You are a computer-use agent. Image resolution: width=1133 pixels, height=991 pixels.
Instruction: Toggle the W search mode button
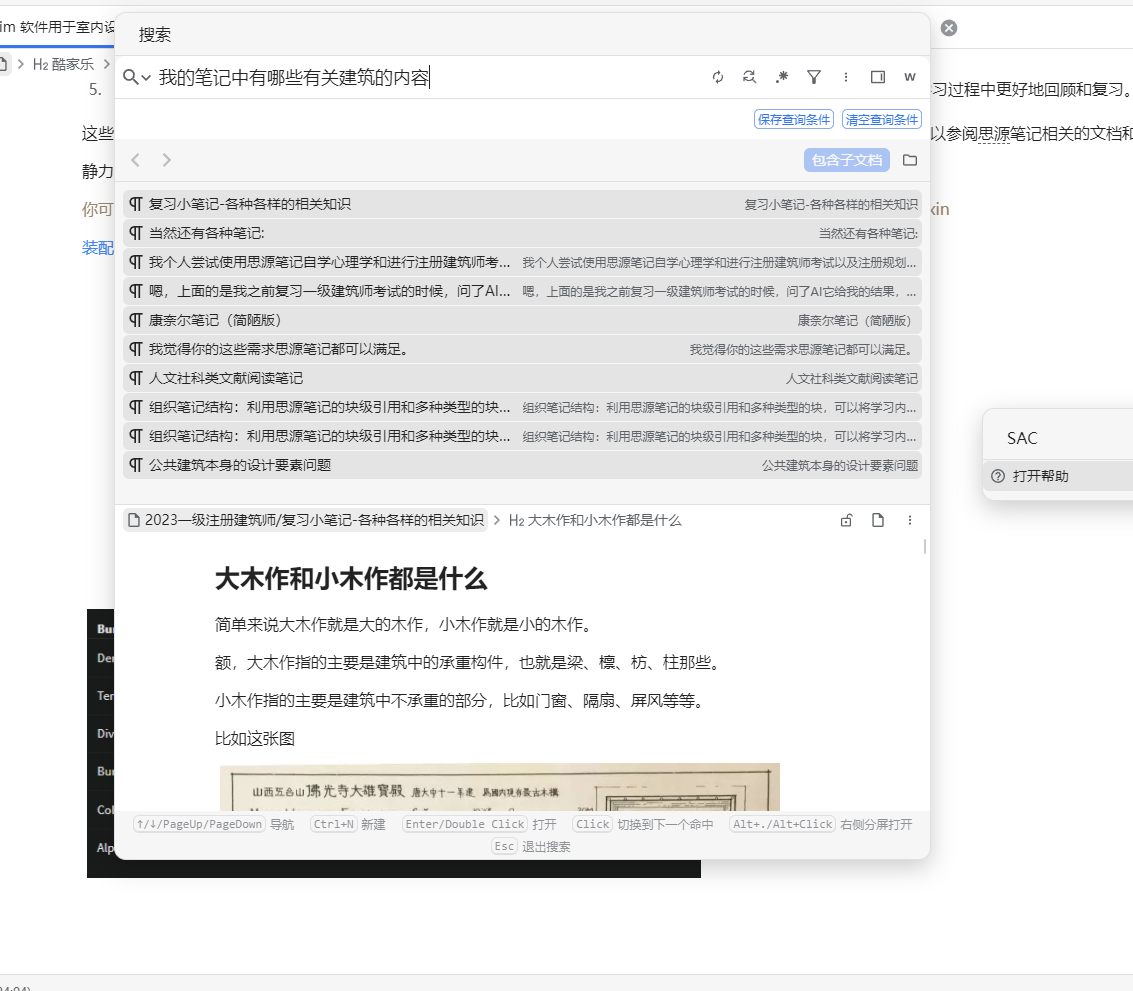[910, 77]
